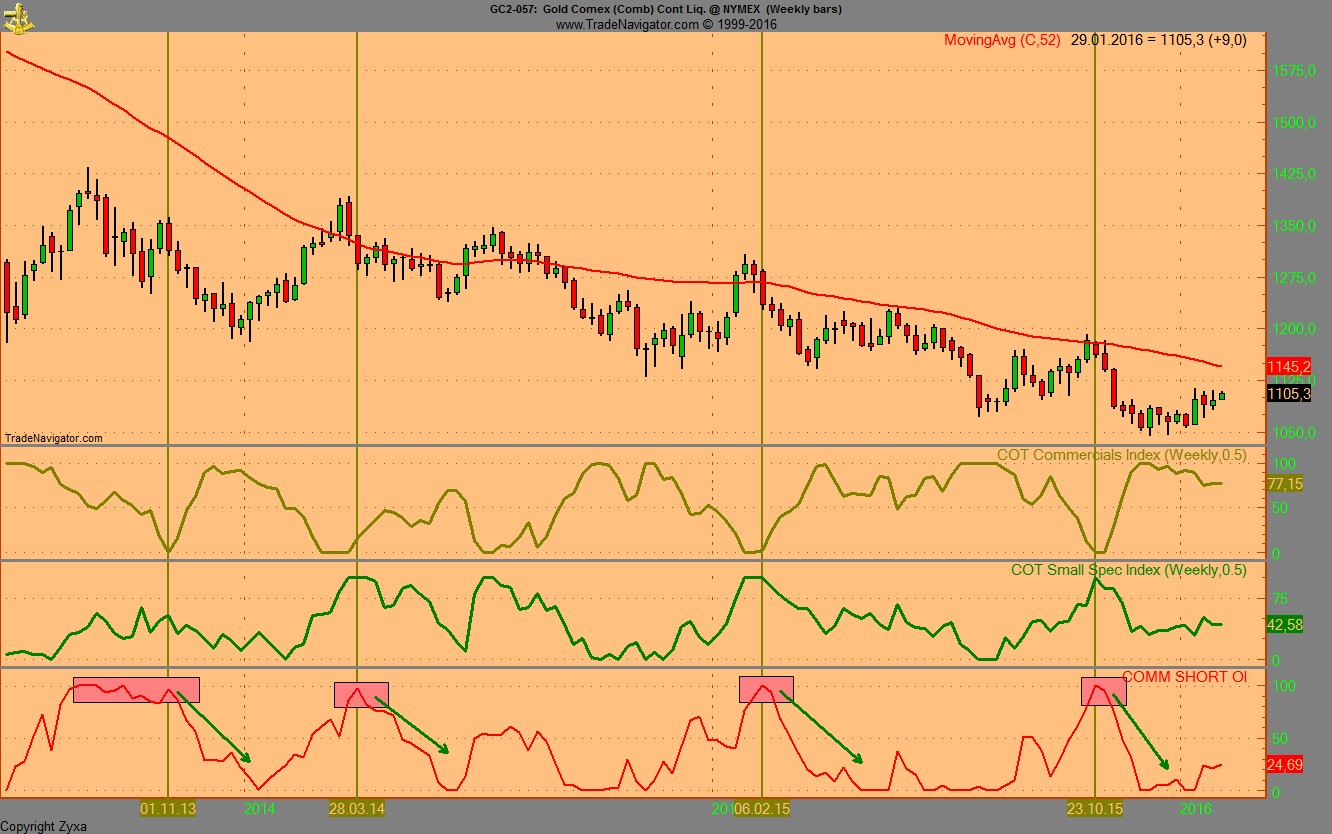
Task: Toggle the first pink COMM SHORT OI highlight box
Action: [x=135, y=690]
